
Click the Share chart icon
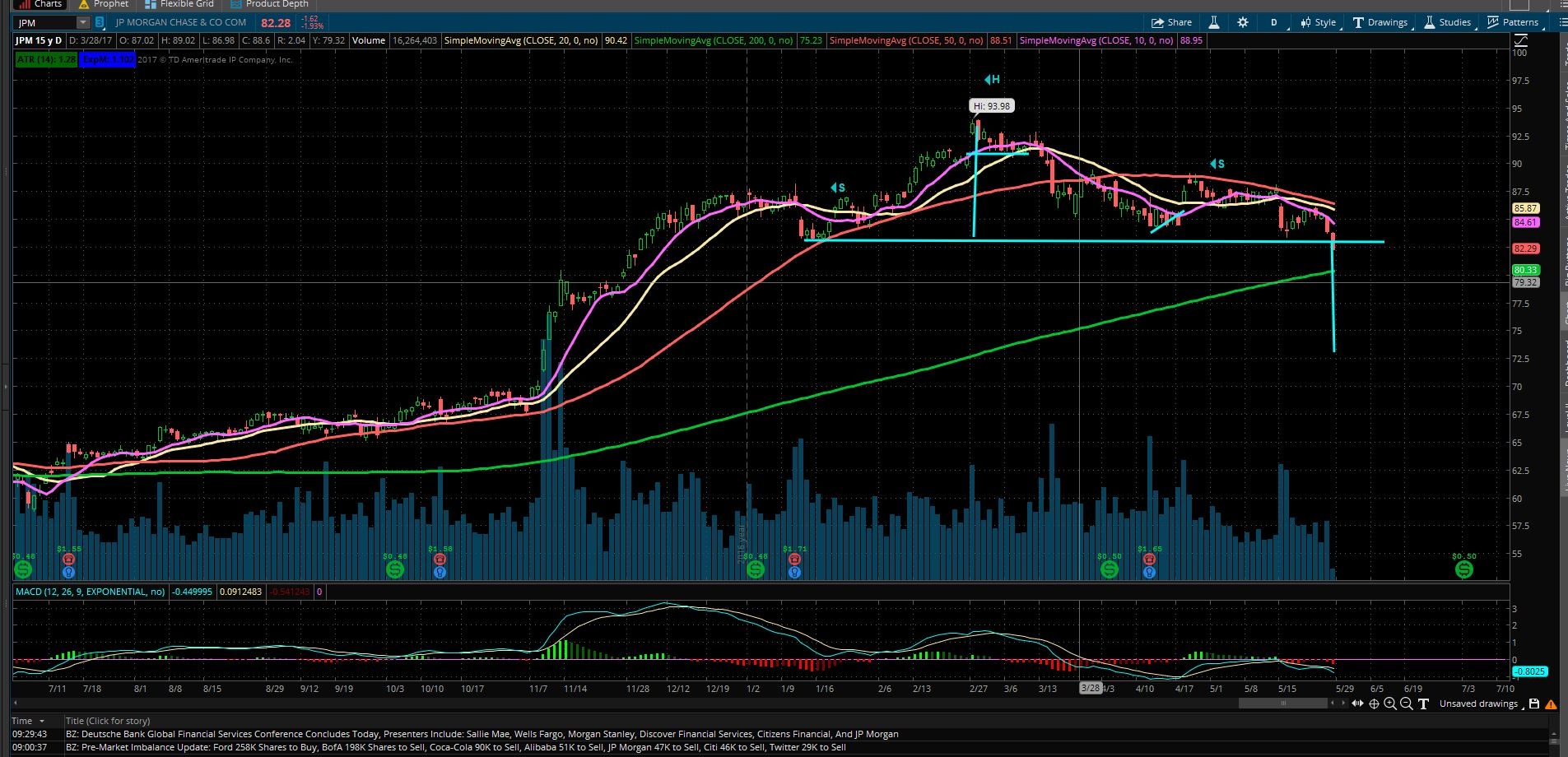1171,22
